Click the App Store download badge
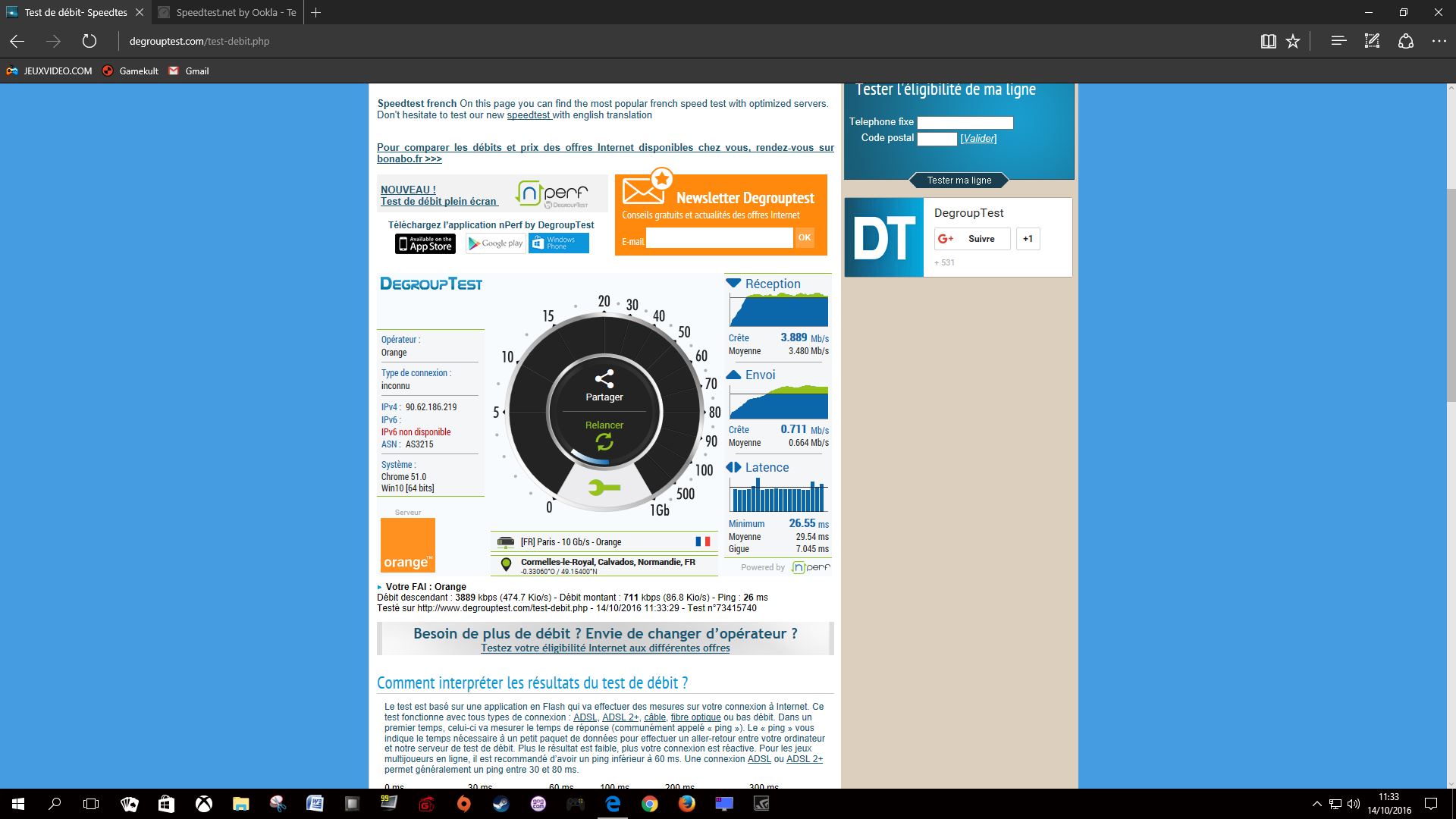Image resolution: width=1456 pixels, height=819 pixels. click(425, 243)
